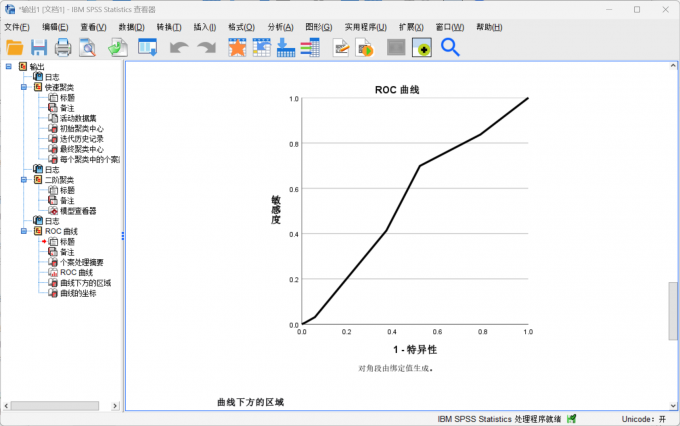The image size is (680, 426).
Task: Click the gray designate window icon
Action: point(396,47)
